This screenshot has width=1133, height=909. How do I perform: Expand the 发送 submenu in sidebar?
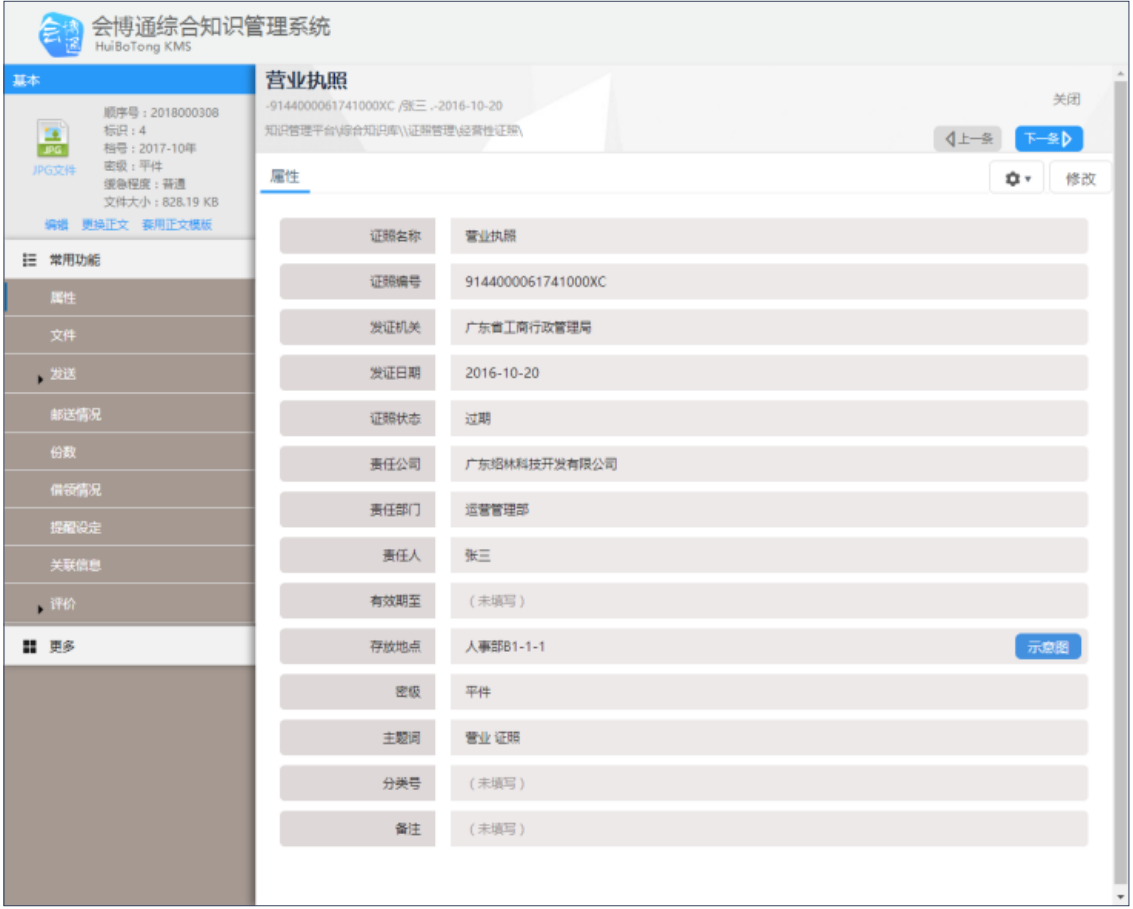[x=63, y=374]
